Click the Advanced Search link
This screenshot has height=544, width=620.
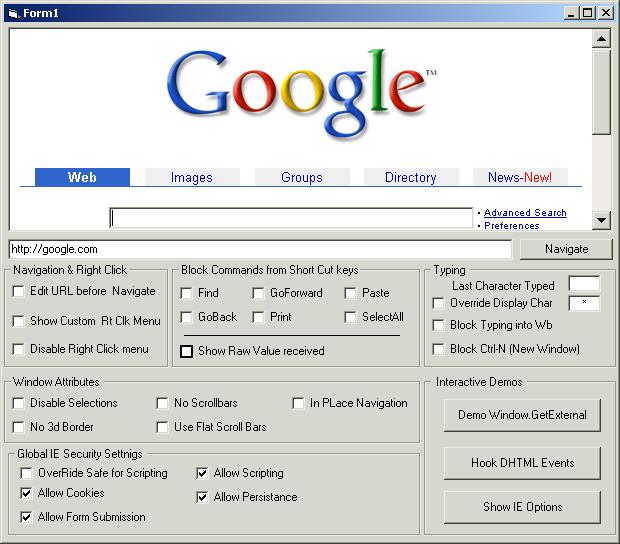(525, 213)
